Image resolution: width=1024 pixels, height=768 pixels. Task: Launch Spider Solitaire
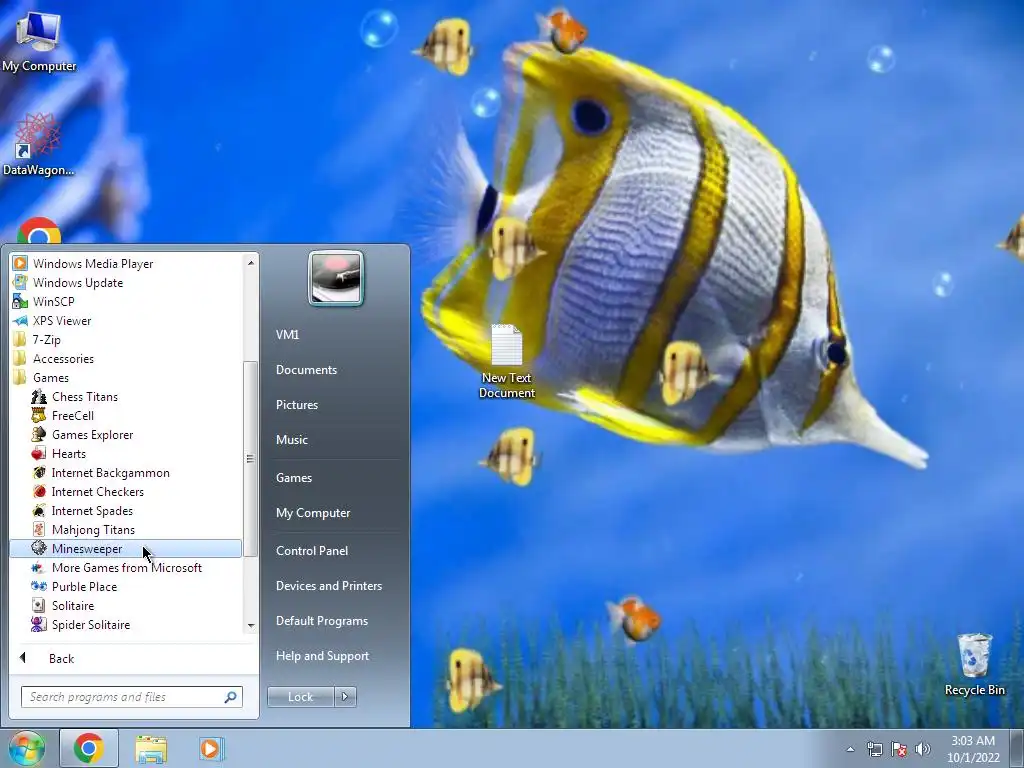(x=126, y=624)
